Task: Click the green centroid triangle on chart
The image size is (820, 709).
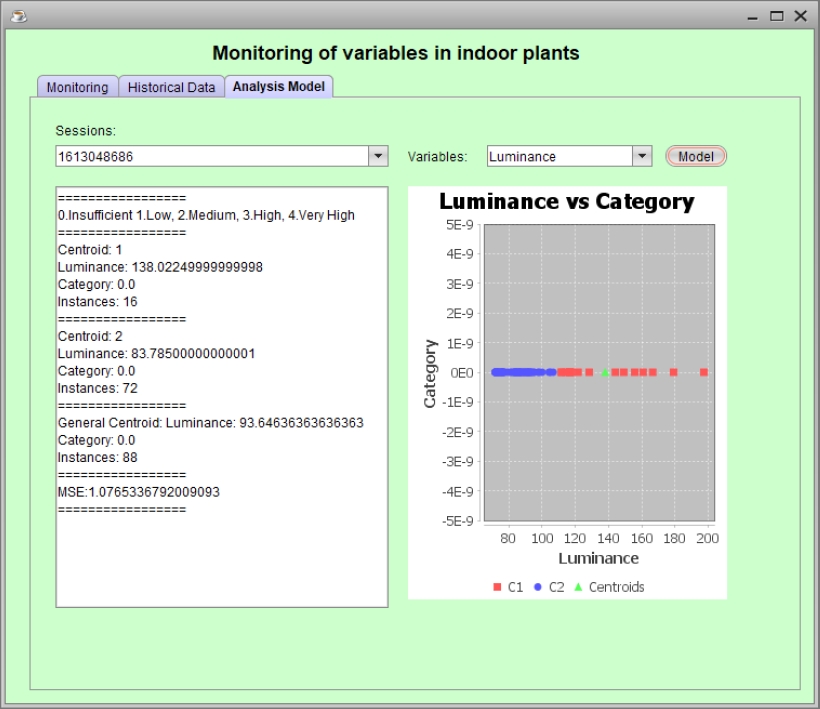Action: (604, 372)
